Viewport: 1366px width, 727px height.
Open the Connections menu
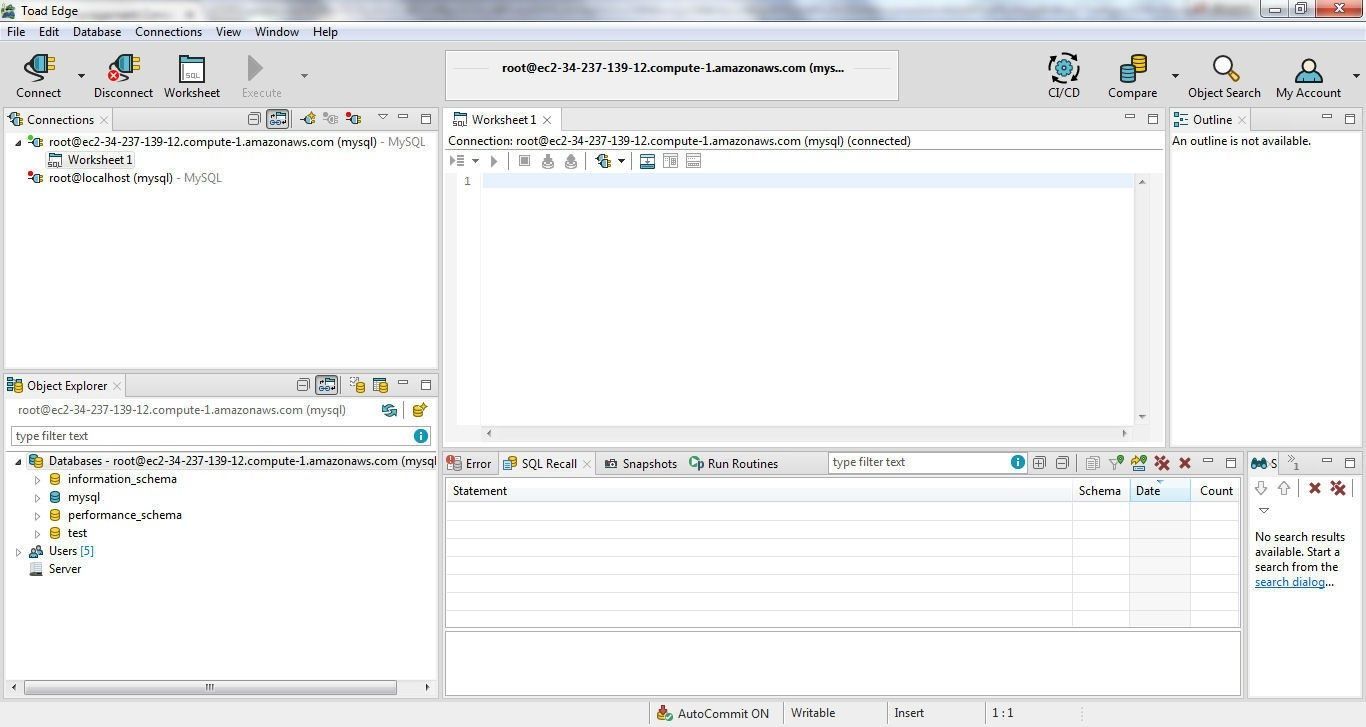click(168, 32)
